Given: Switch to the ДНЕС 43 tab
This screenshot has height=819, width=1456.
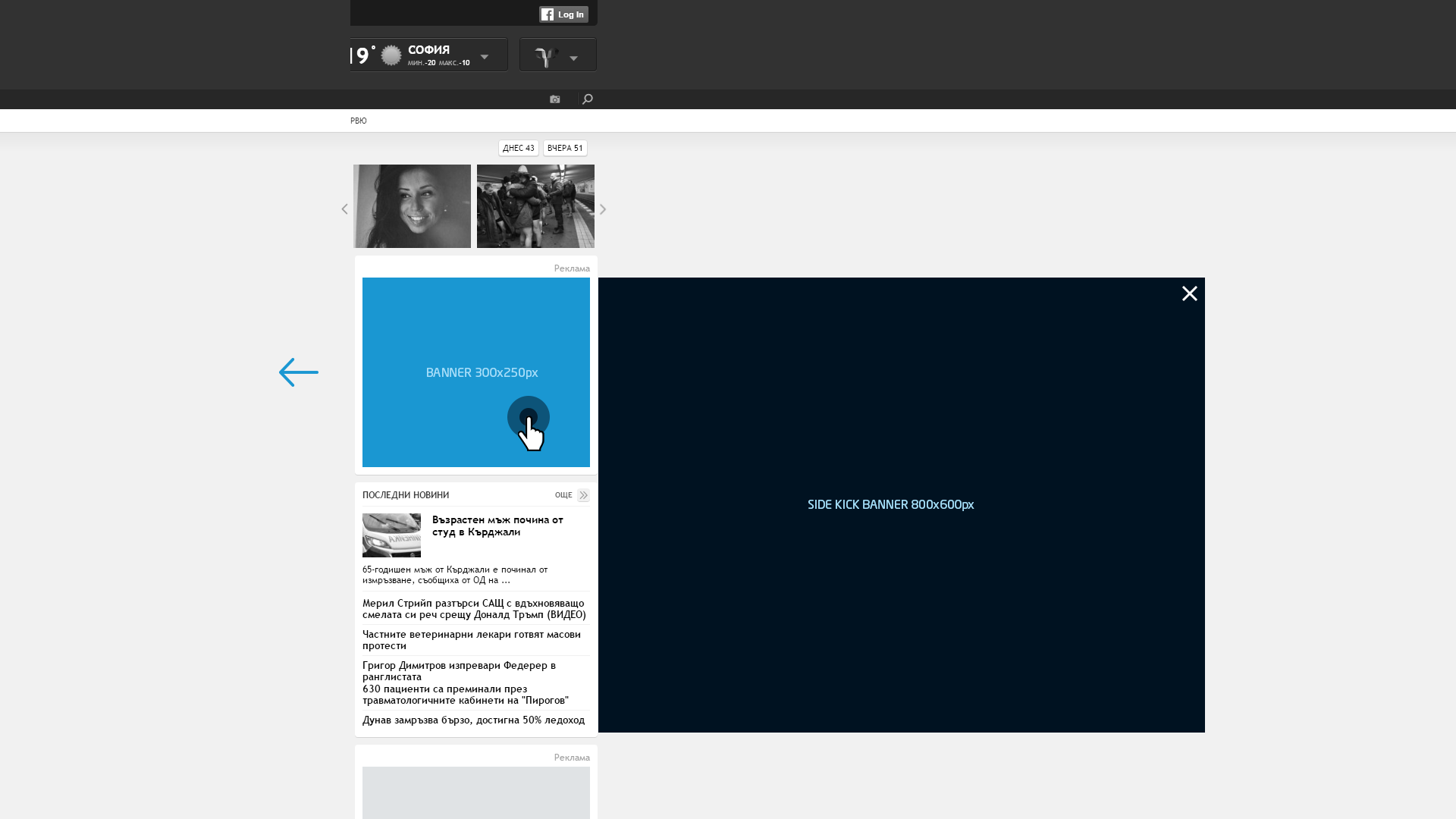Looking at the screenshot, I should coord(519,148).
